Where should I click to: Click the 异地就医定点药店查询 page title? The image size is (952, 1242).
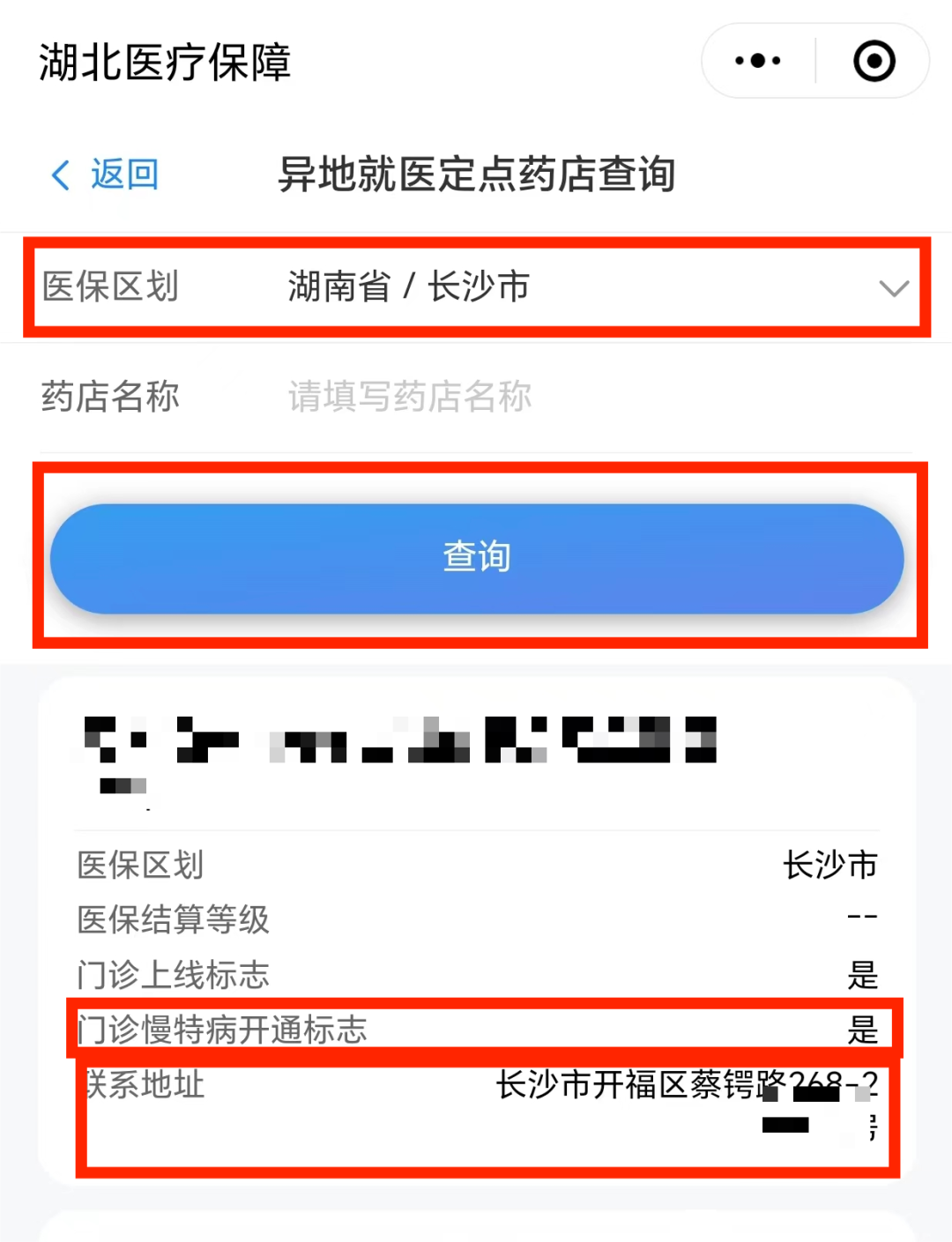coord(477,175)
